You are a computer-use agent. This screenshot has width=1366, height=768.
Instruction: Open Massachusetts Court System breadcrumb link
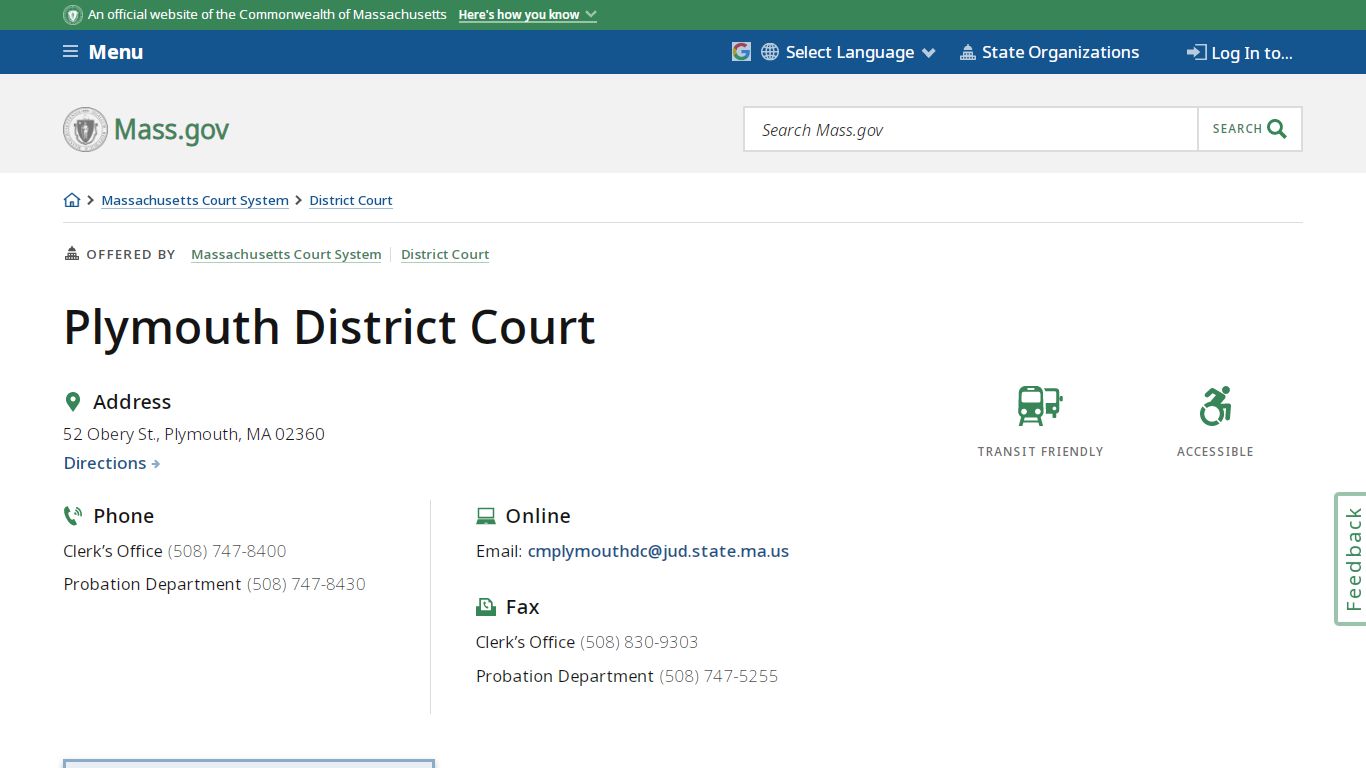(x=195, y=200)
